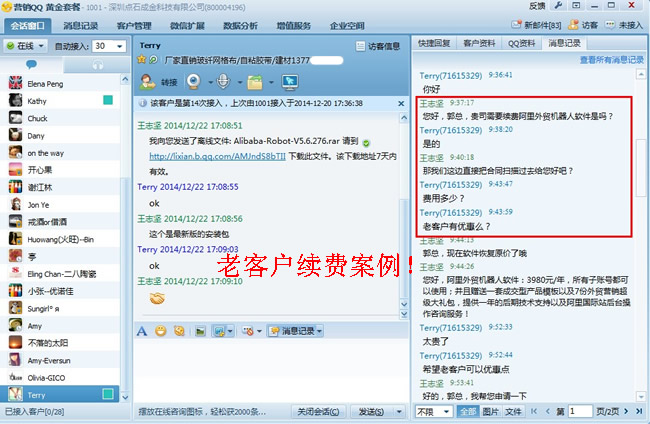Open the auto-accept count 30 dropdown
Viewport: 650px width, 424px height.
(109, 46)
